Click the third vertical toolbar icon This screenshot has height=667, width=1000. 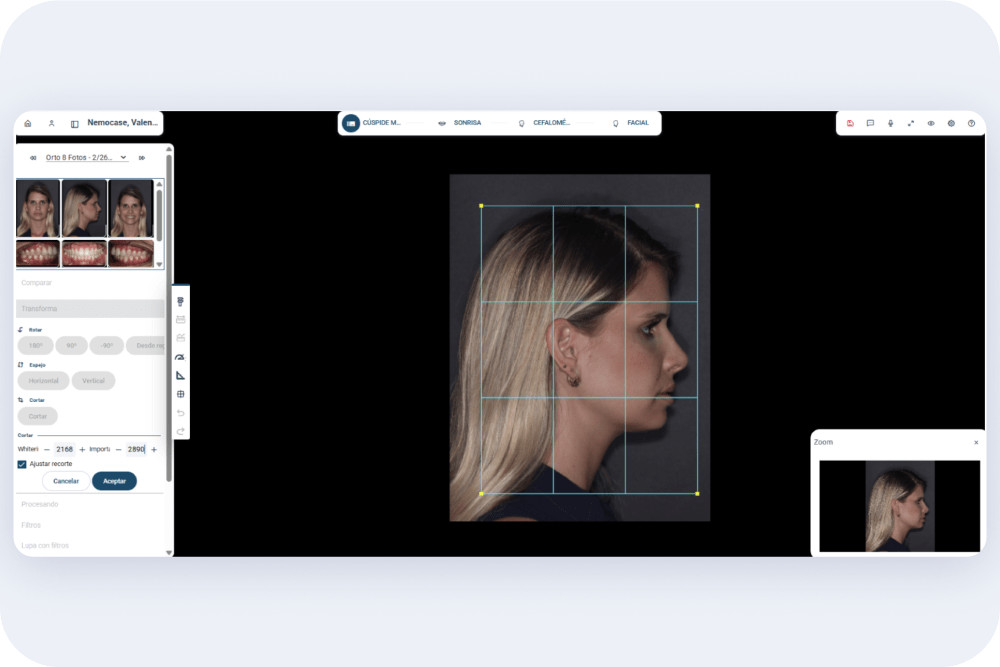pyautogui.click(x=180, y=338)
